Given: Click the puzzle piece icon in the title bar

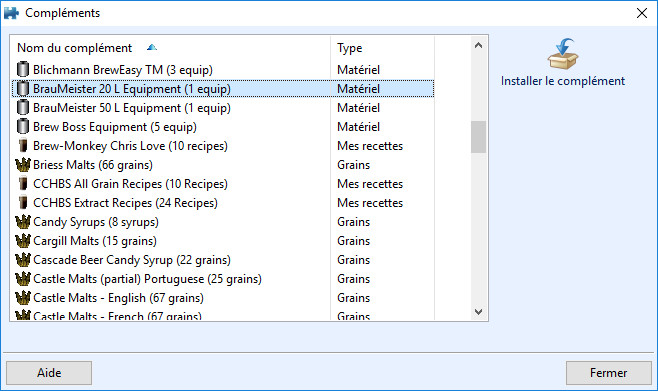Looking at the screenshot, I should pyautogui.click(x=11, y=13).
